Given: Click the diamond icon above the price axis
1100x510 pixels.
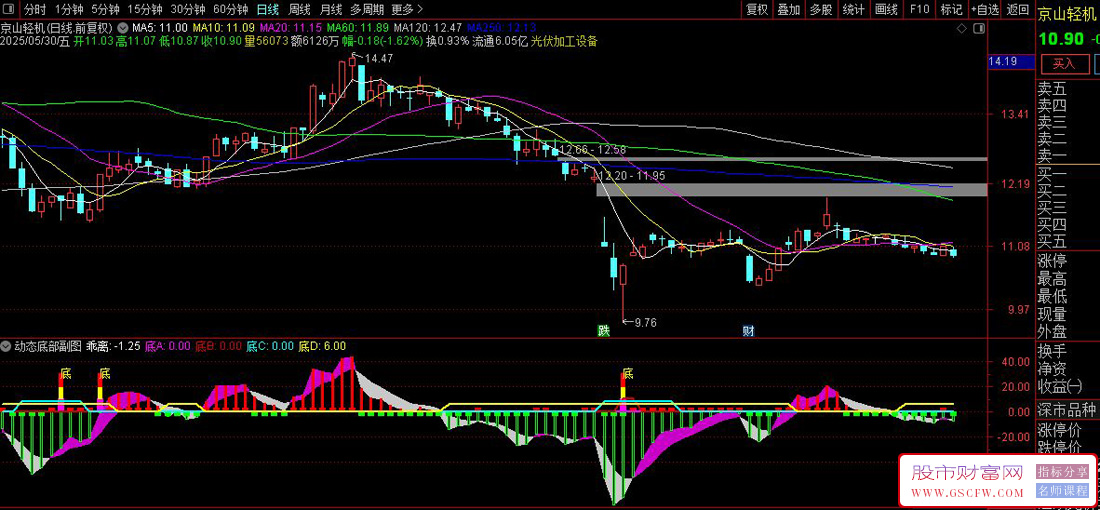Looking at the screenshot, I should tap(961, 28).
